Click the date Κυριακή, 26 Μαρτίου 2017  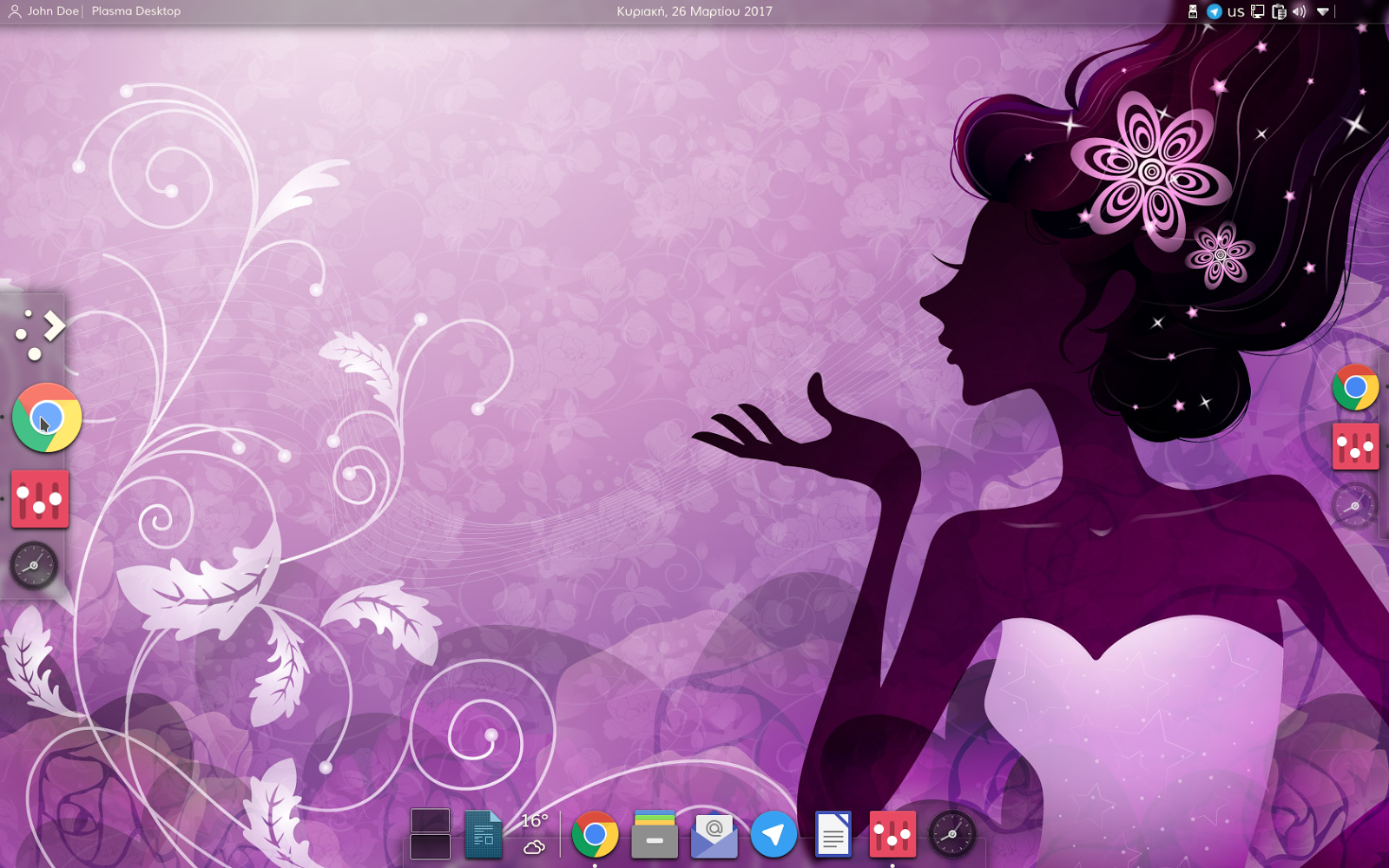[x=694, y=11]
